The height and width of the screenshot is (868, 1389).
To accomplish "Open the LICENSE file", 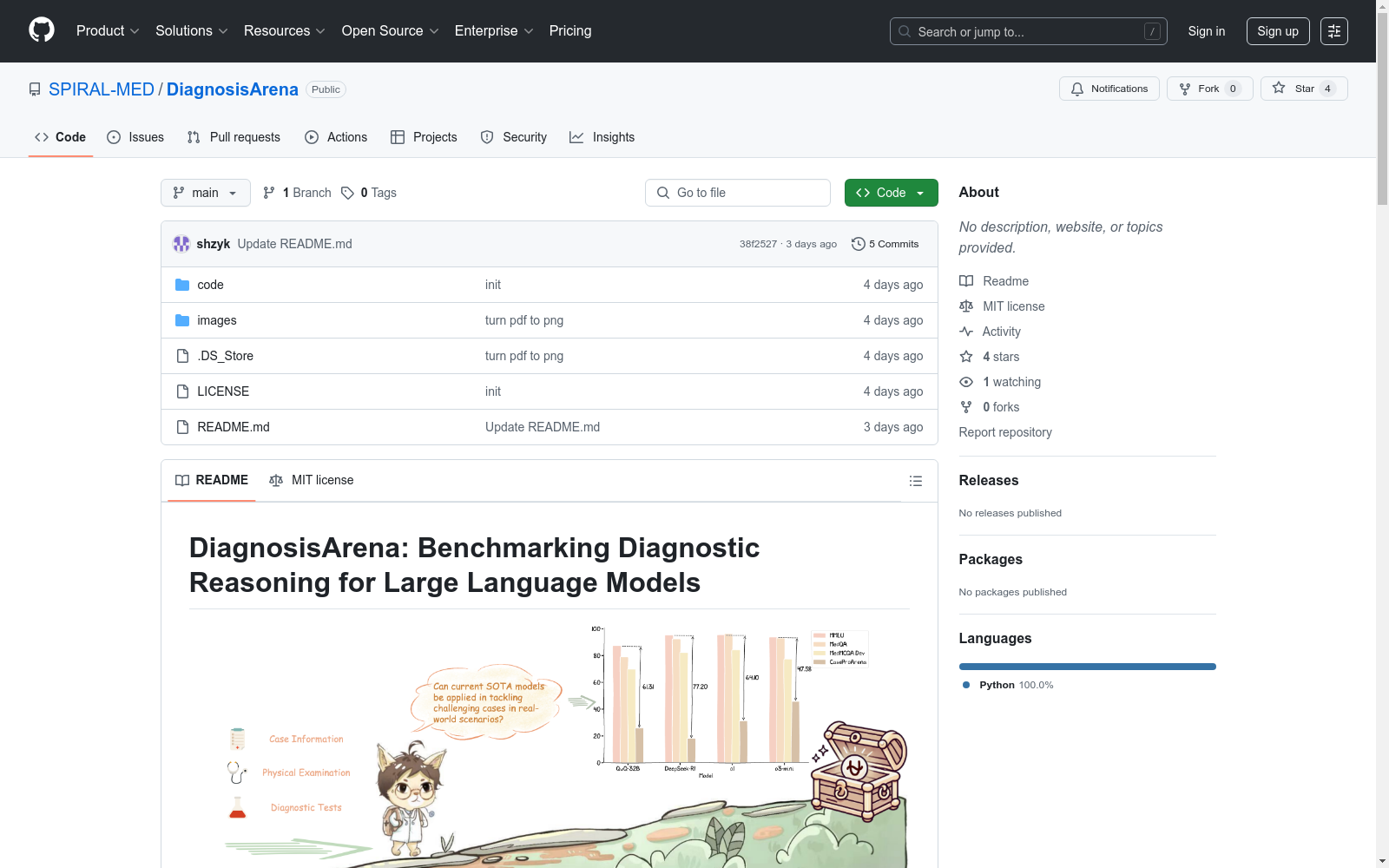I will coord(223,391).
